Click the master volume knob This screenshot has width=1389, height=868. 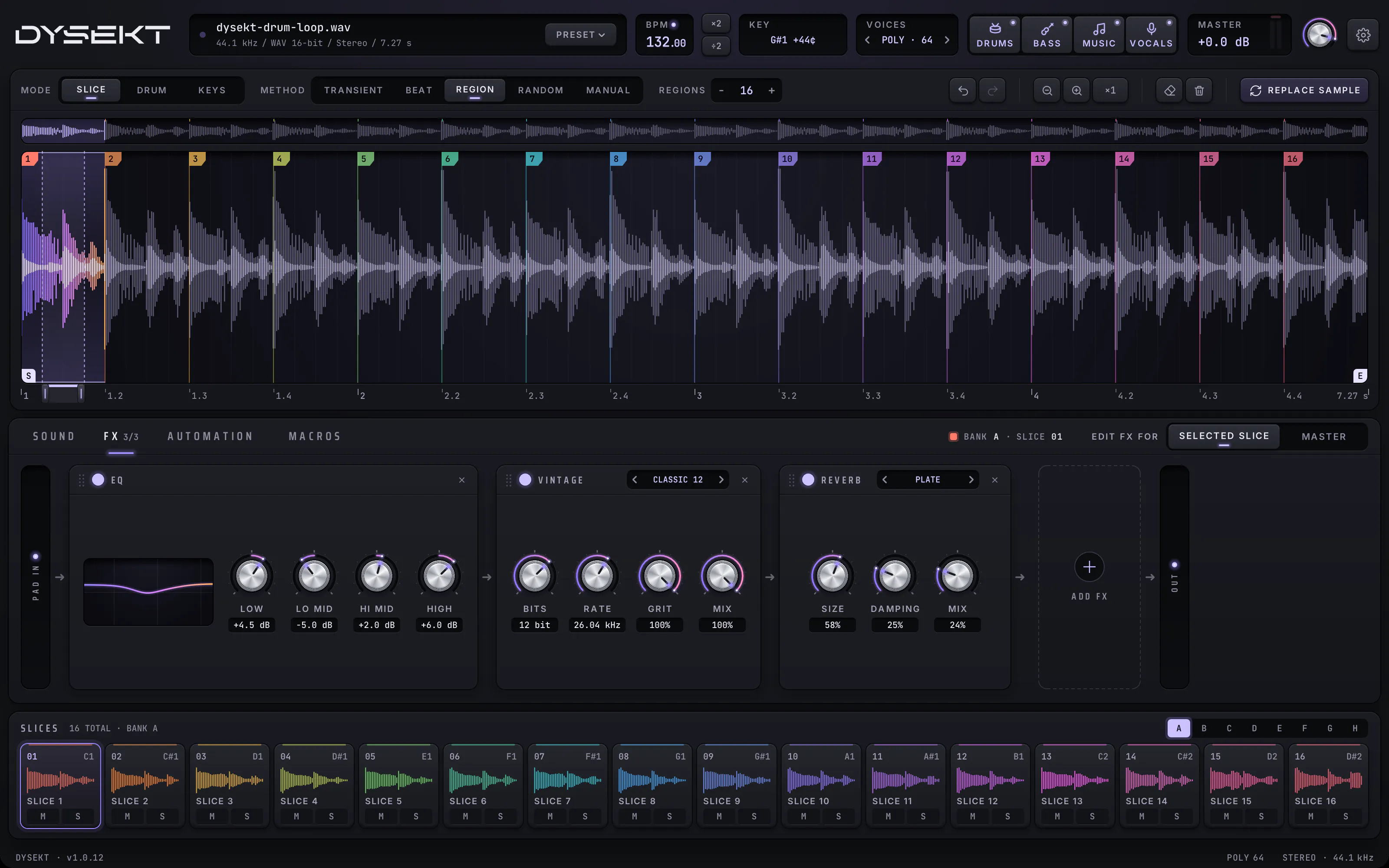pos(1319,35)
